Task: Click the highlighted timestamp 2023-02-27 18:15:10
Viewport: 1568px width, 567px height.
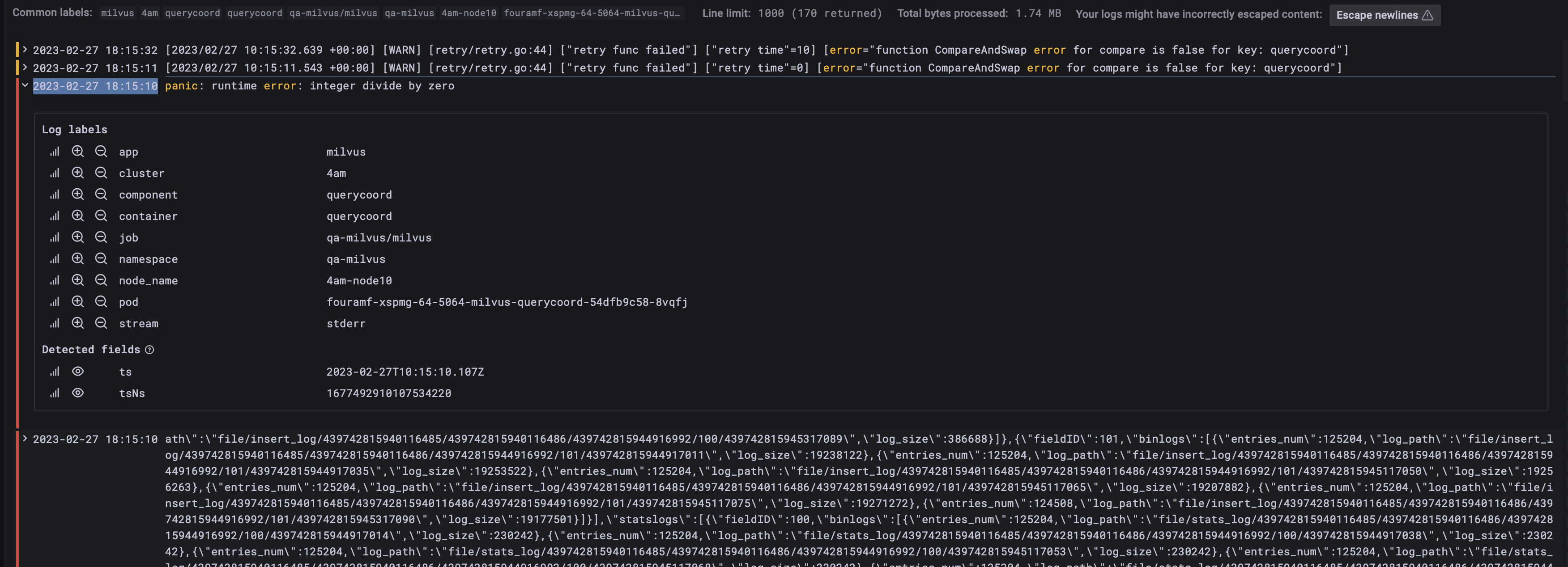Action: coord(95,86)
